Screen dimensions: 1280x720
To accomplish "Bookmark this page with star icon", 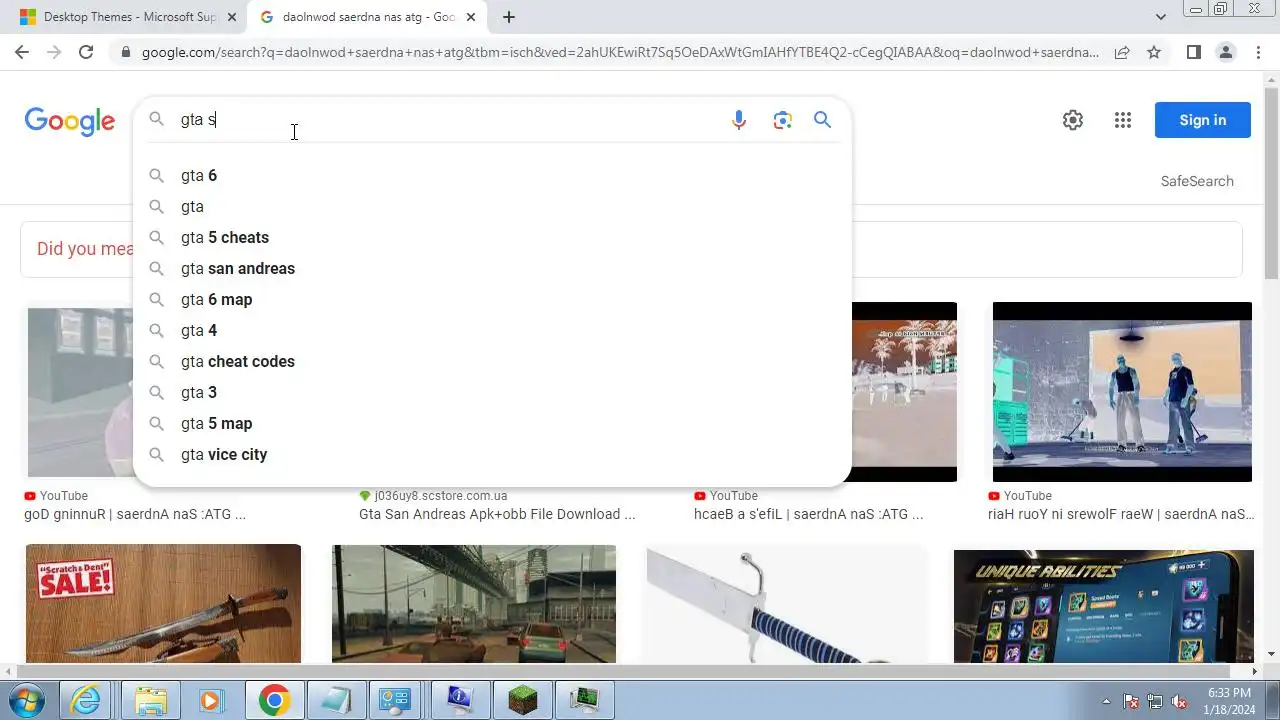I will [1154, 52].
